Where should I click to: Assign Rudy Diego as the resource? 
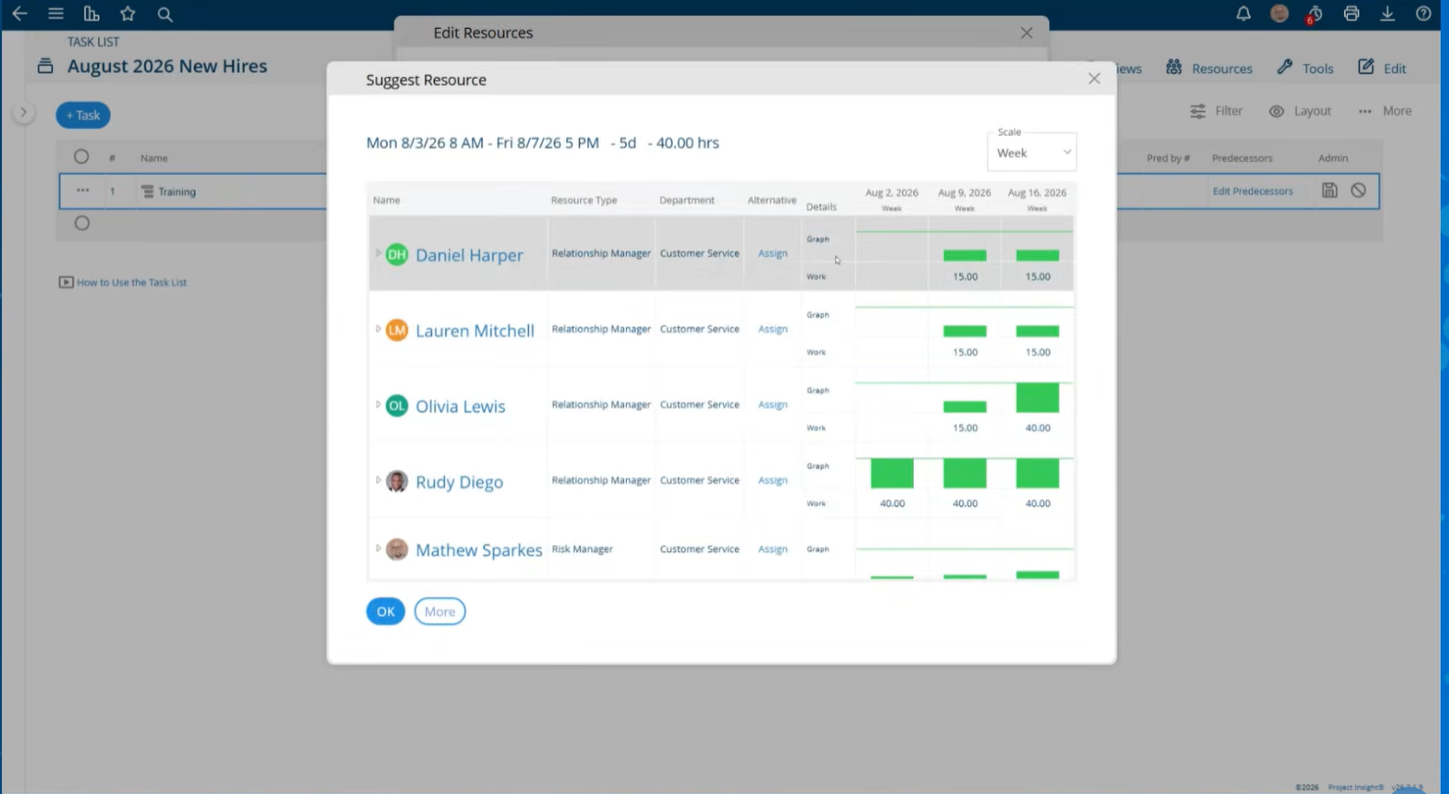pos(773,480)
